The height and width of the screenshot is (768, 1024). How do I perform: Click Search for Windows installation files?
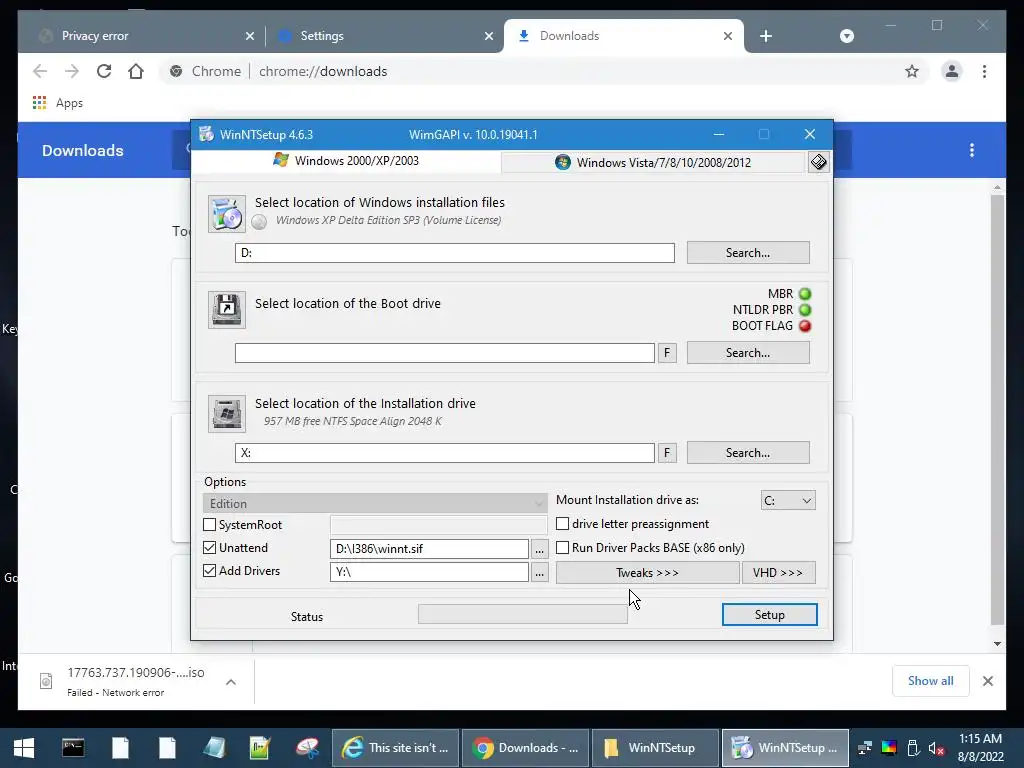748,253
